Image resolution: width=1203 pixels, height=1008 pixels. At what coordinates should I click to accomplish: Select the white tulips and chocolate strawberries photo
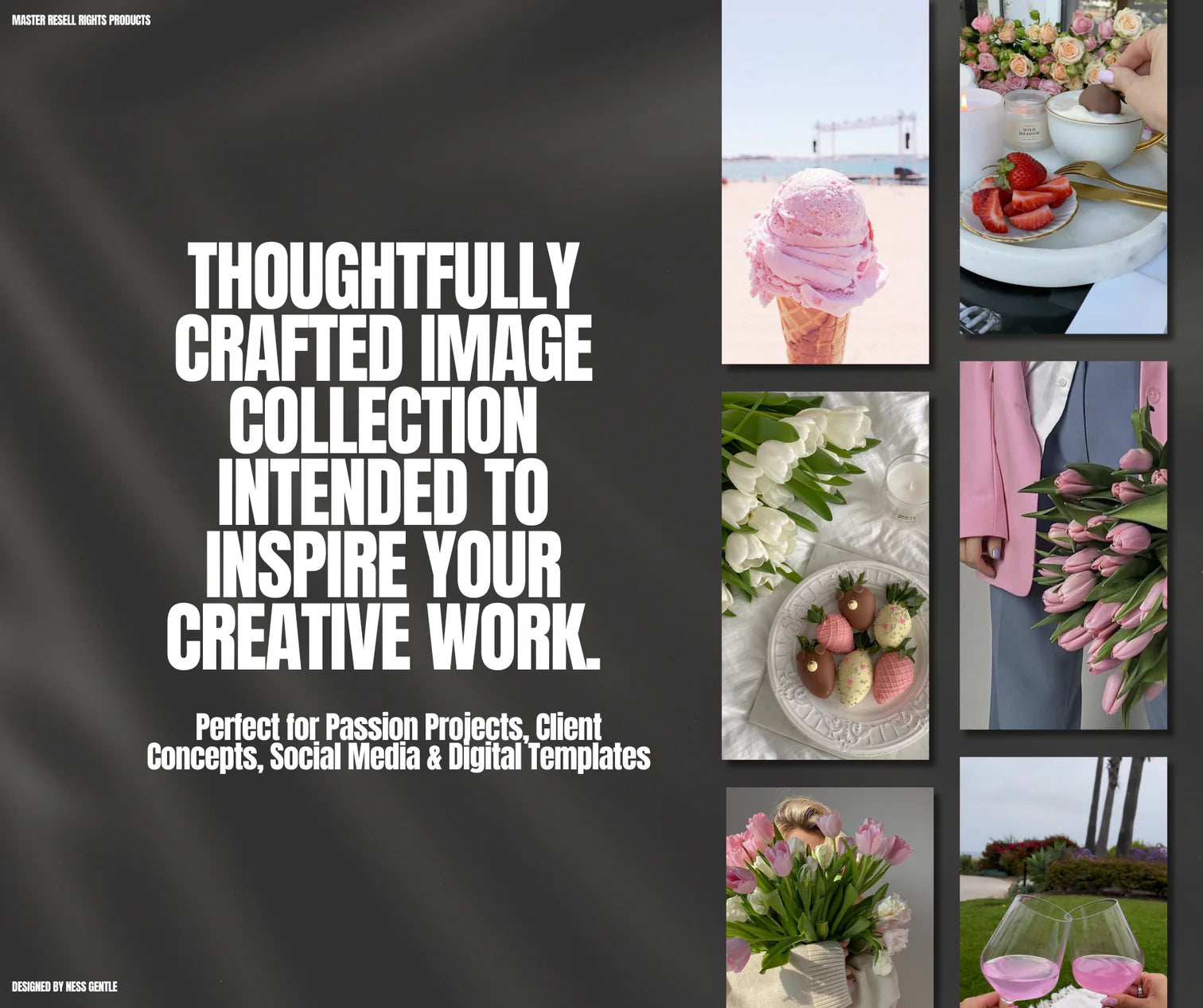[x=825, y=575]
